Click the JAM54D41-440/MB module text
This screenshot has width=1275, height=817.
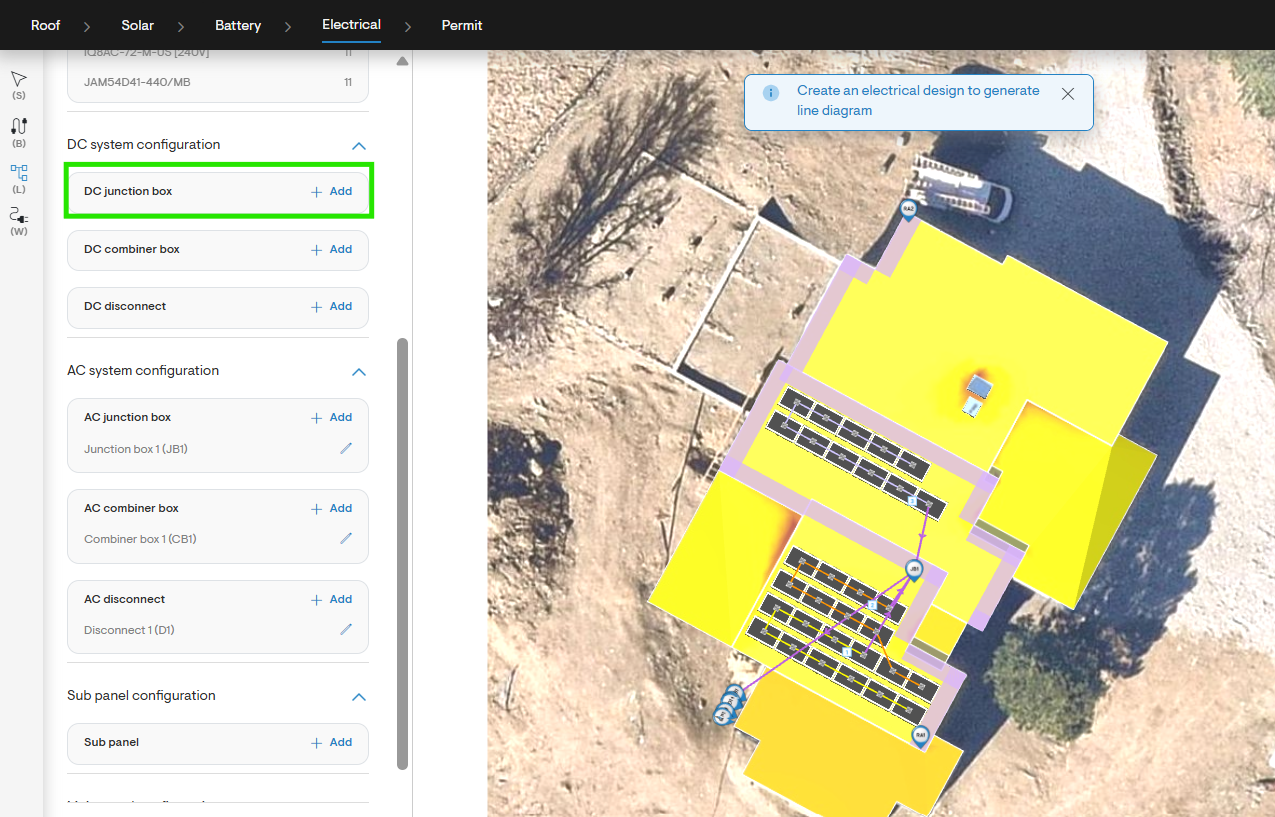pyautogui.click(x=137, y=82)
